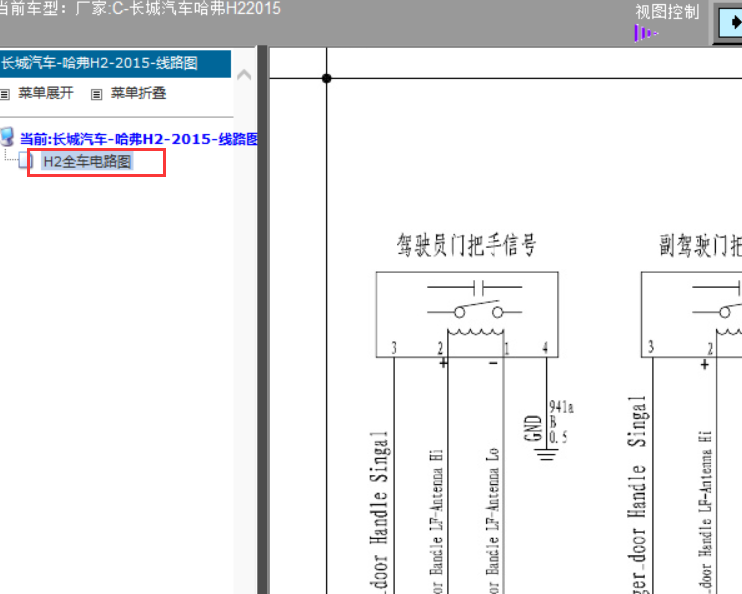Collapse all menus with 菜单折叠

[x=138, y=93]
